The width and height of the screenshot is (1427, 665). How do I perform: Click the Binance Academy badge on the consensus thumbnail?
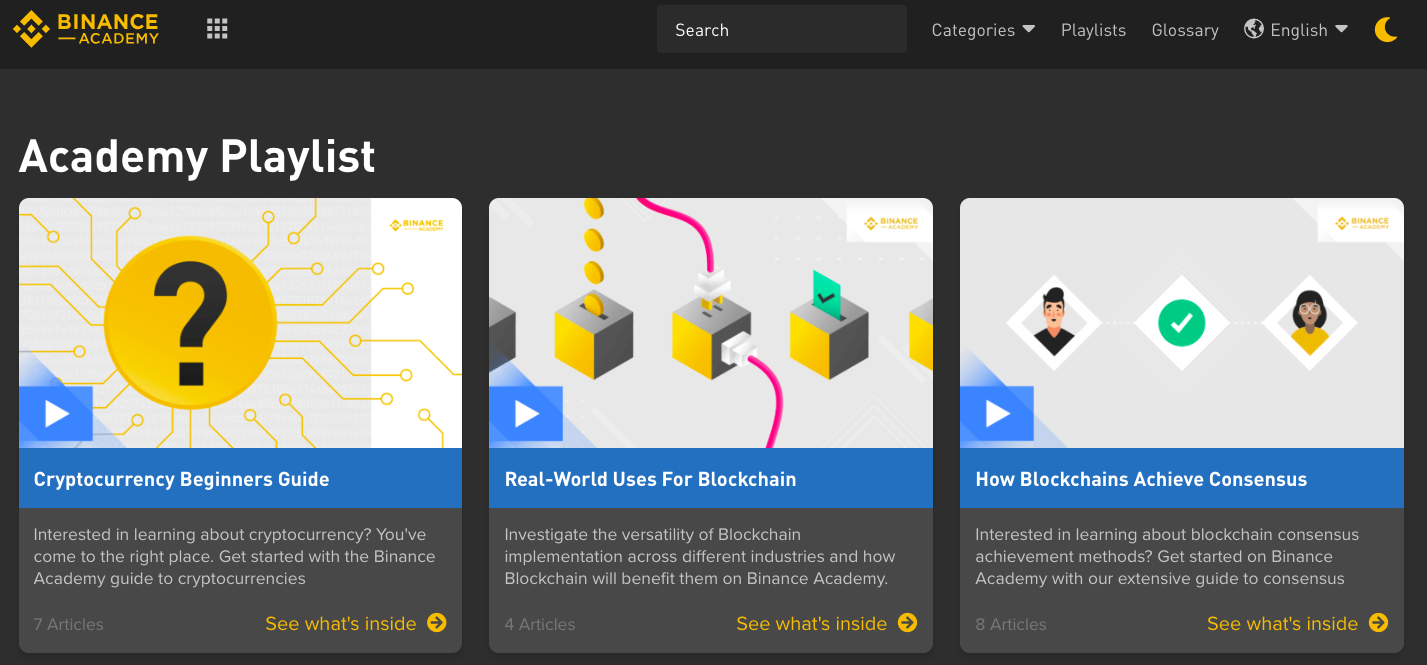pos(1361,224)
